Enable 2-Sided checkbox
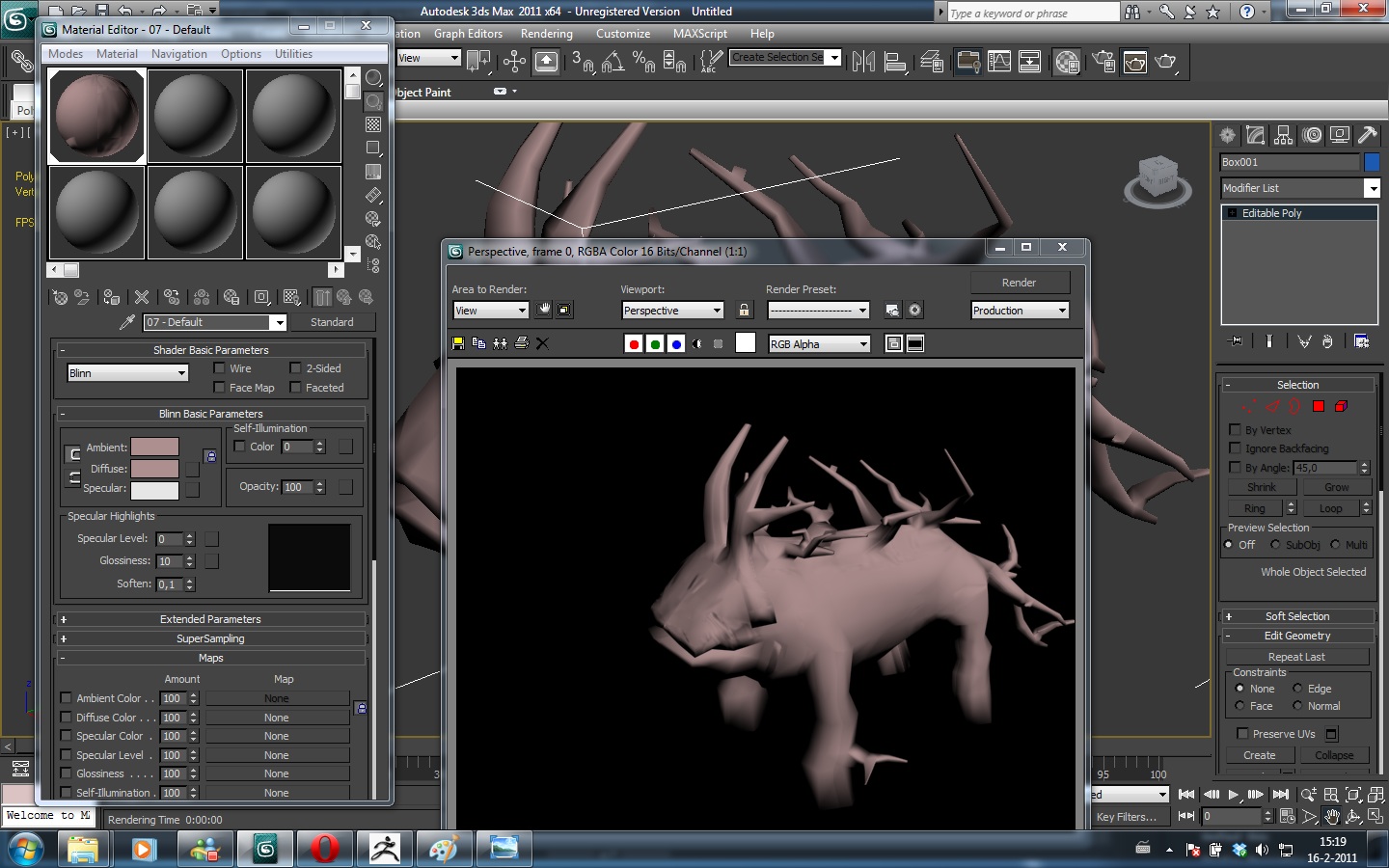1389x868 pixels. tap(295, 368)
